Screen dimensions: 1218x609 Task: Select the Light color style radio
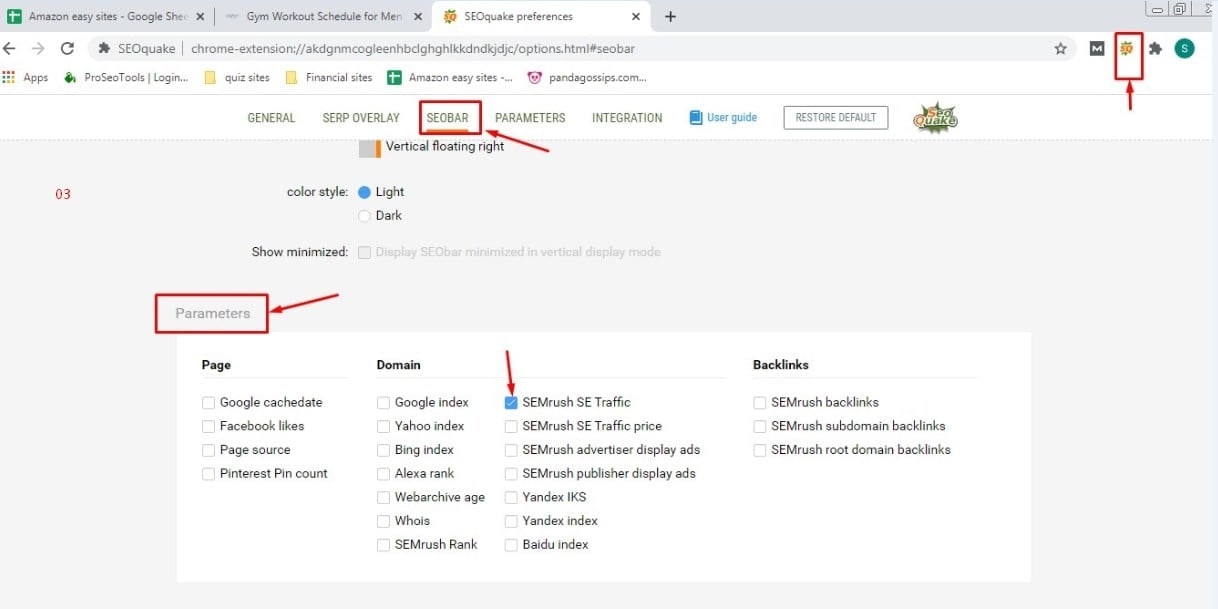(x=365, y=192)
